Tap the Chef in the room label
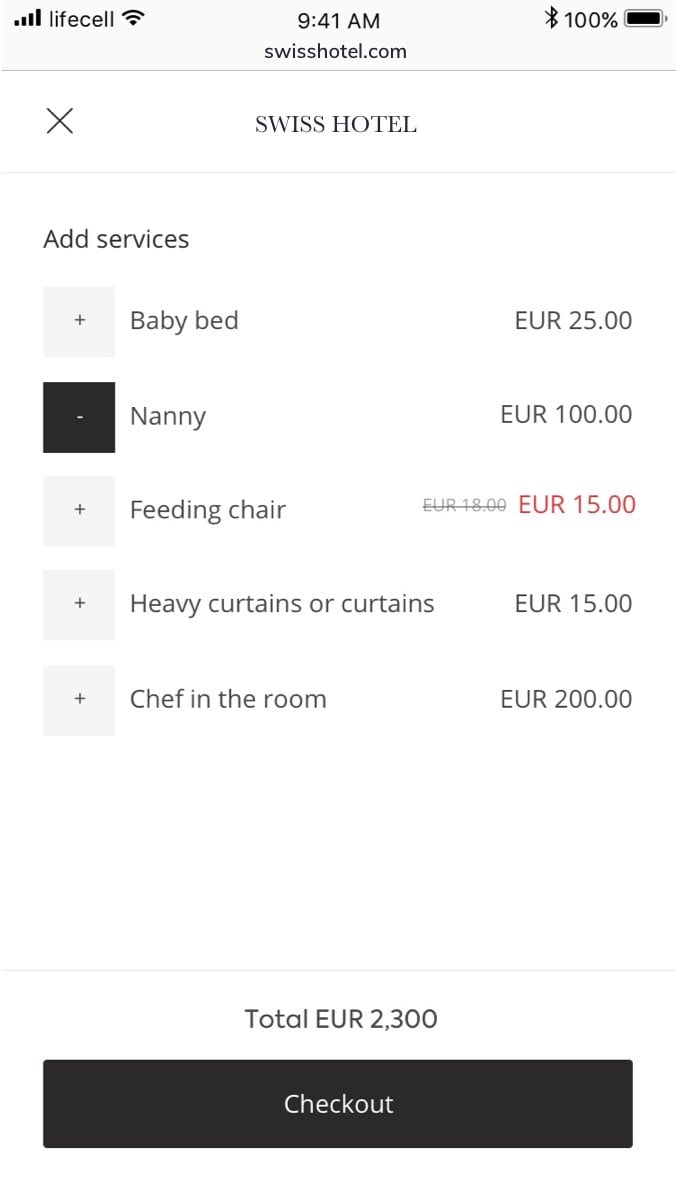676x1180 pixels. [228, 699]
